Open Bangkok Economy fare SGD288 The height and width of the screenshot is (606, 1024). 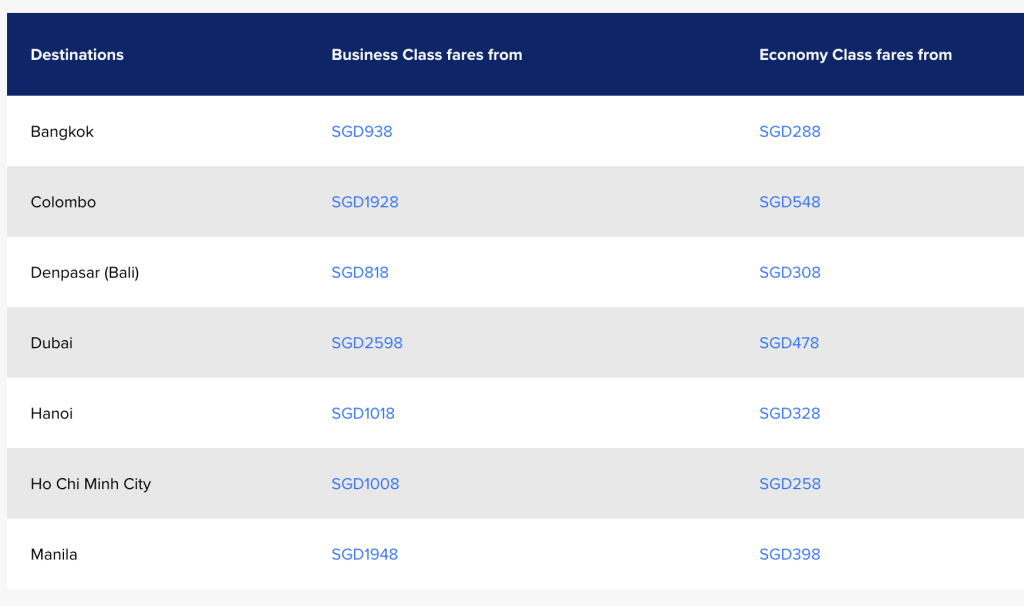(x=789, y=132)
